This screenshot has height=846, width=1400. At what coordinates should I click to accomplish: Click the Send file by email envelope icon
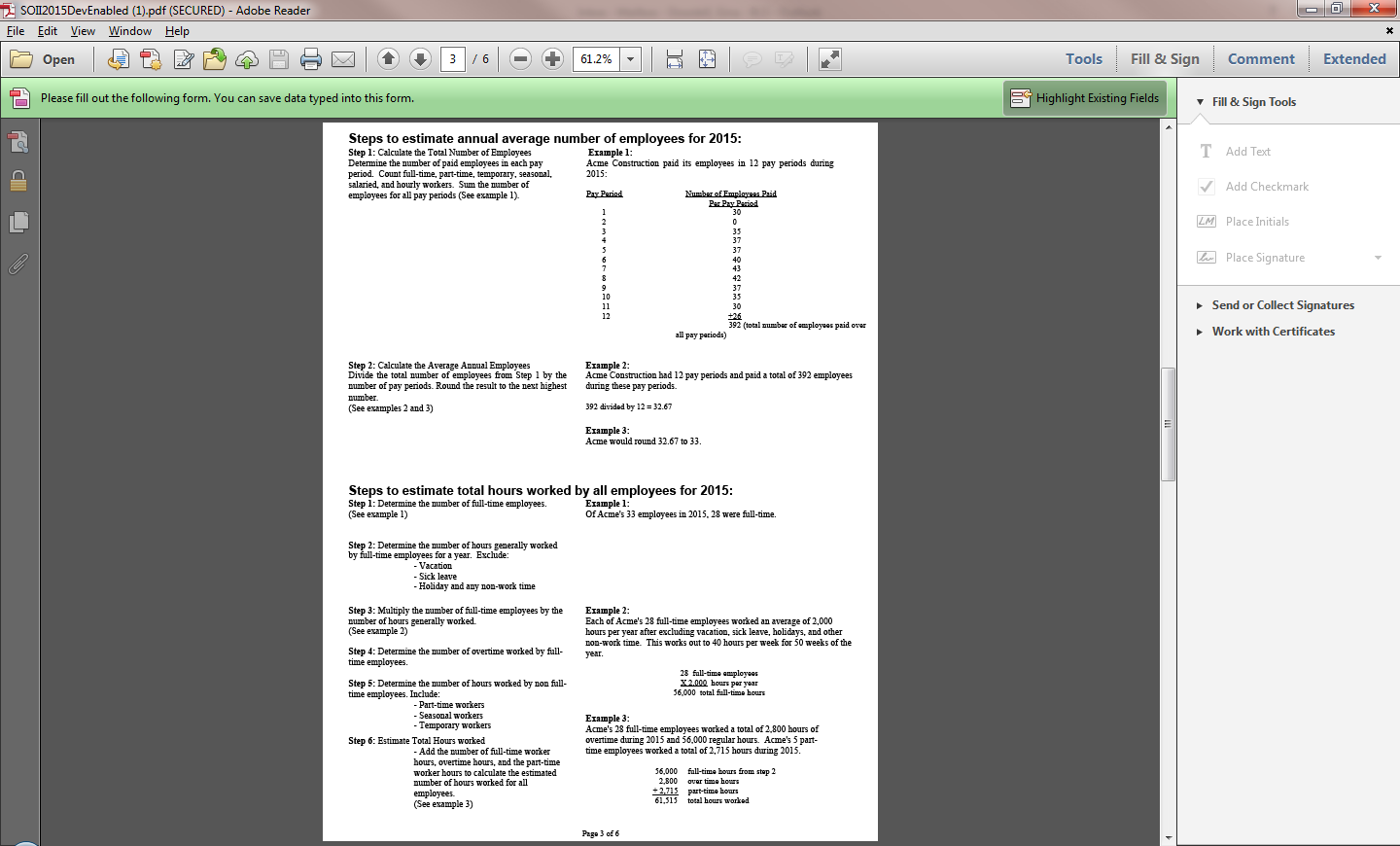point(343,59)
